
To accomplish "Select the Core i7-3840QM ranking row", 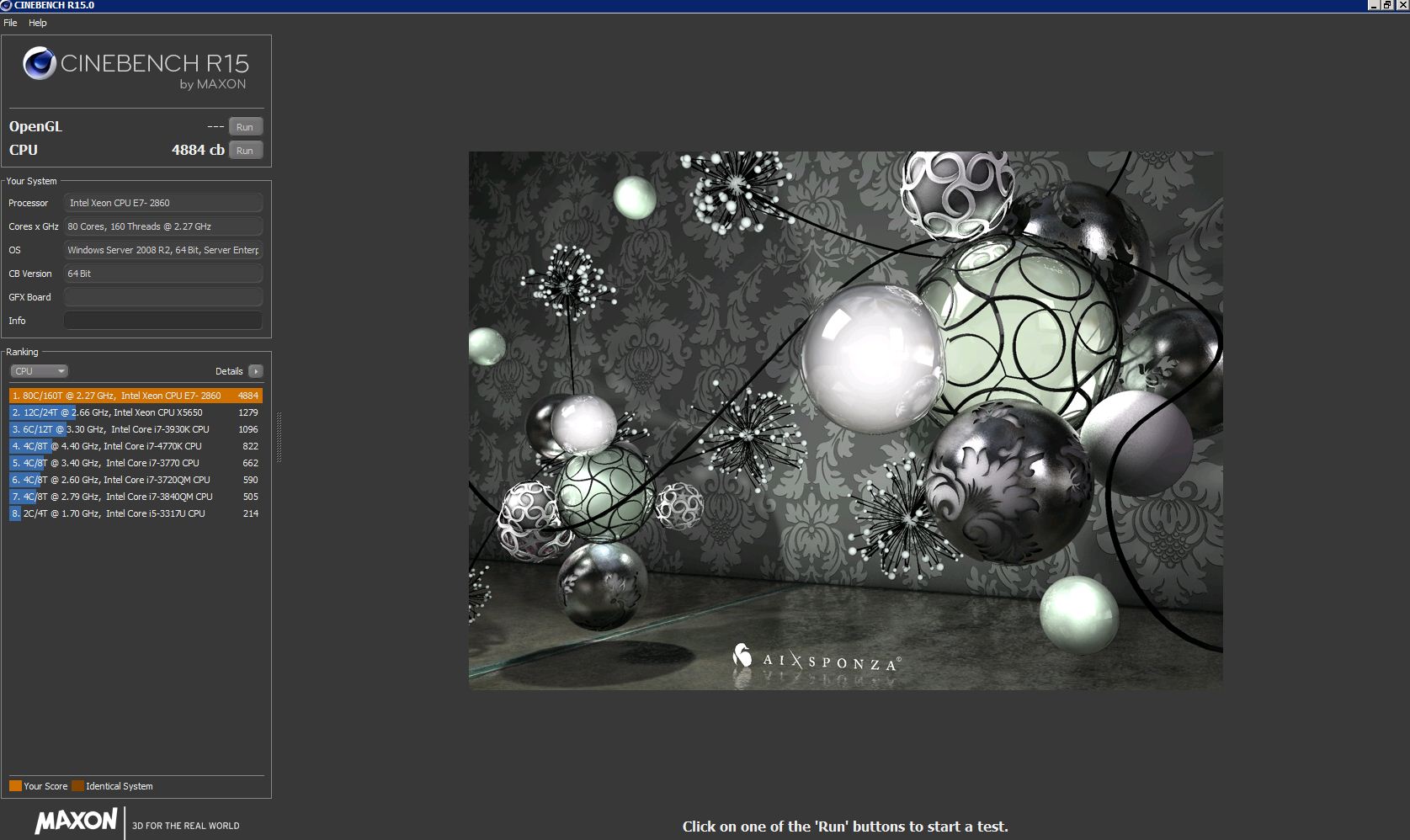I will click(x=136, y=497).
